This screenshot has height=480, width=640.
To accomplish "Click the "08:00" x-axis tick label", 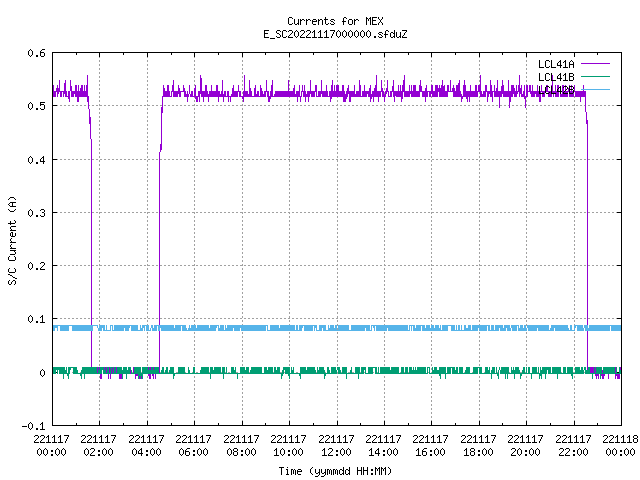I will point(241,452).
